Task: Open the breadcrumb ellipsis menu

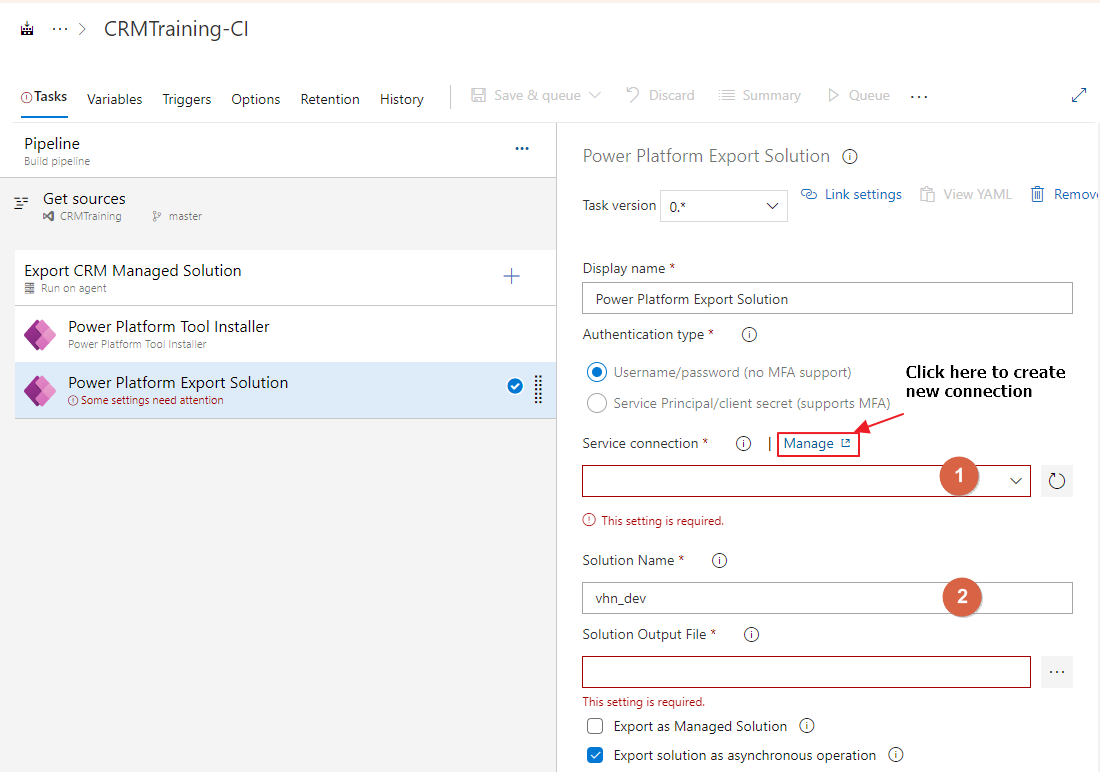Action: (60, 29)
